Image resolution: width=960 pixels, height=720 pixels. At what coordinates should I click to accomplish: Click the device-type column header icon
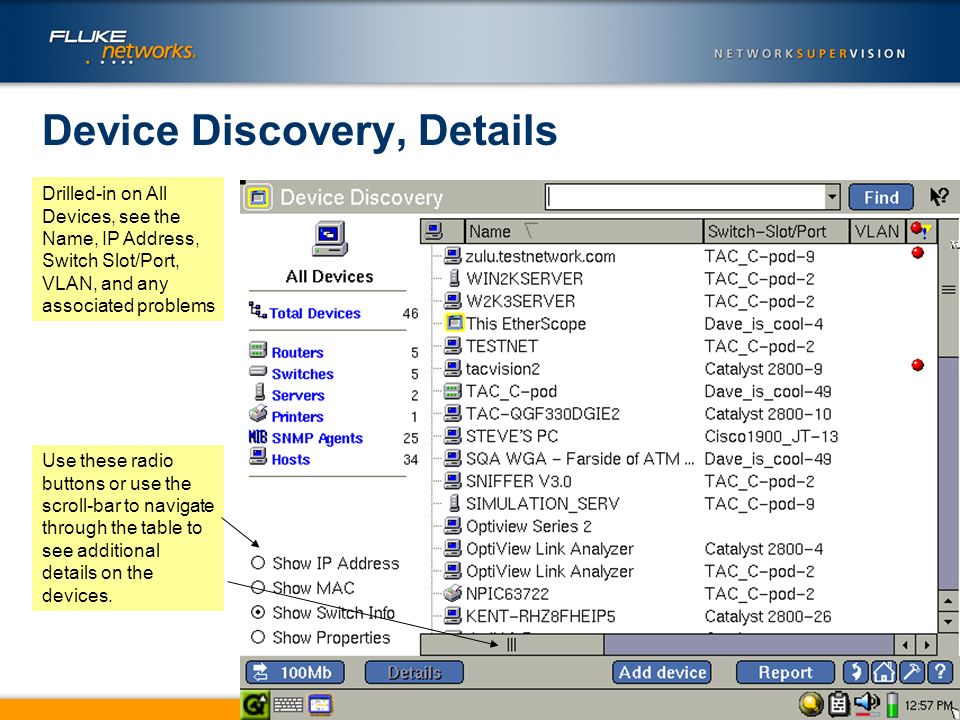pyautogui.click(x=434, y=231)
